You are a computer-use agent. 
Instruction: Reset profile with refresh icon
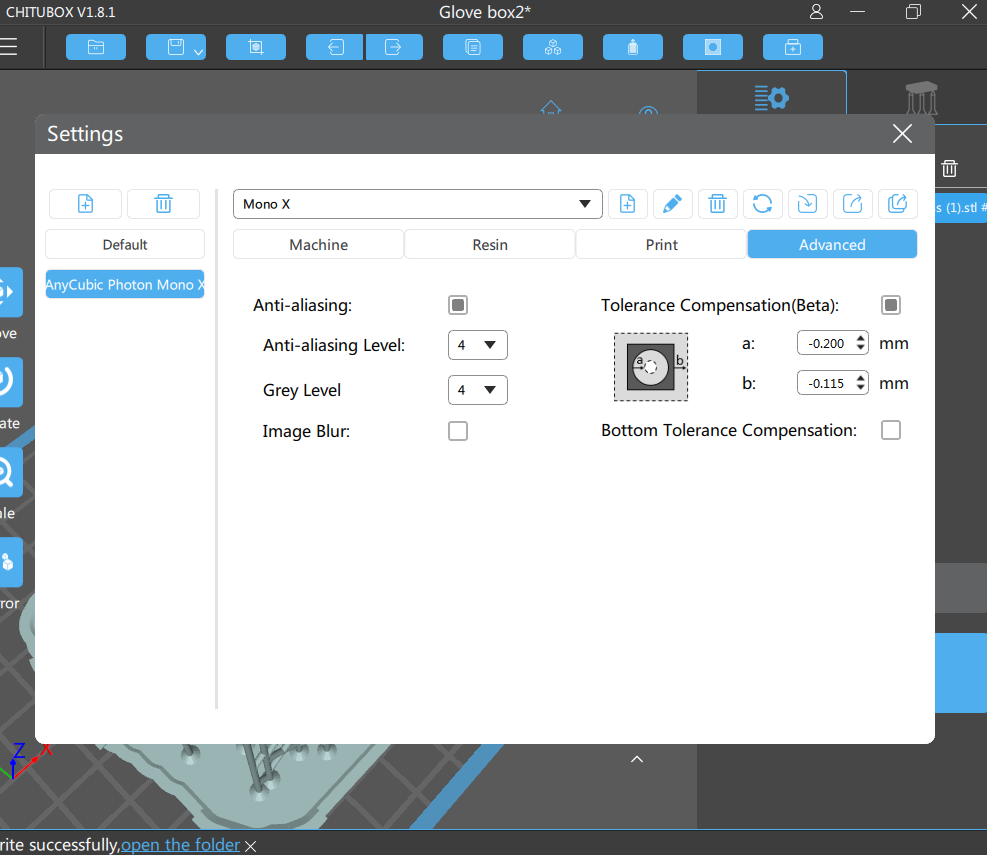pyautogui.click(x=762, y=204)
